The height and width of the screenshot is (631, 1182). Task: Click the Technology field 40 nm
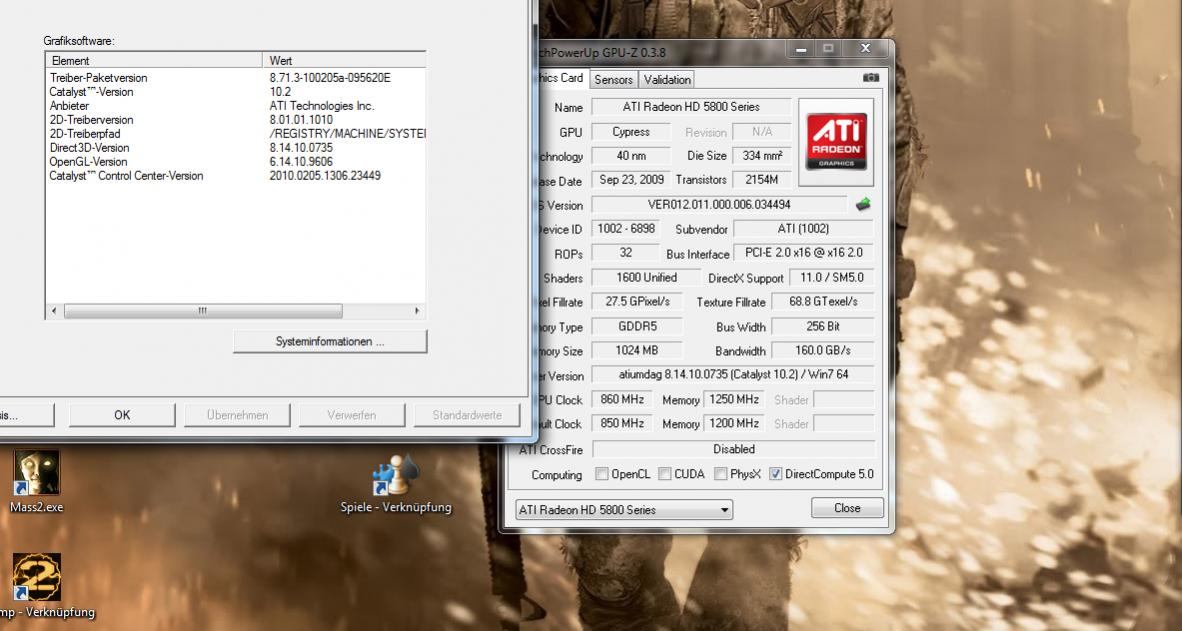tap(631, 155)
